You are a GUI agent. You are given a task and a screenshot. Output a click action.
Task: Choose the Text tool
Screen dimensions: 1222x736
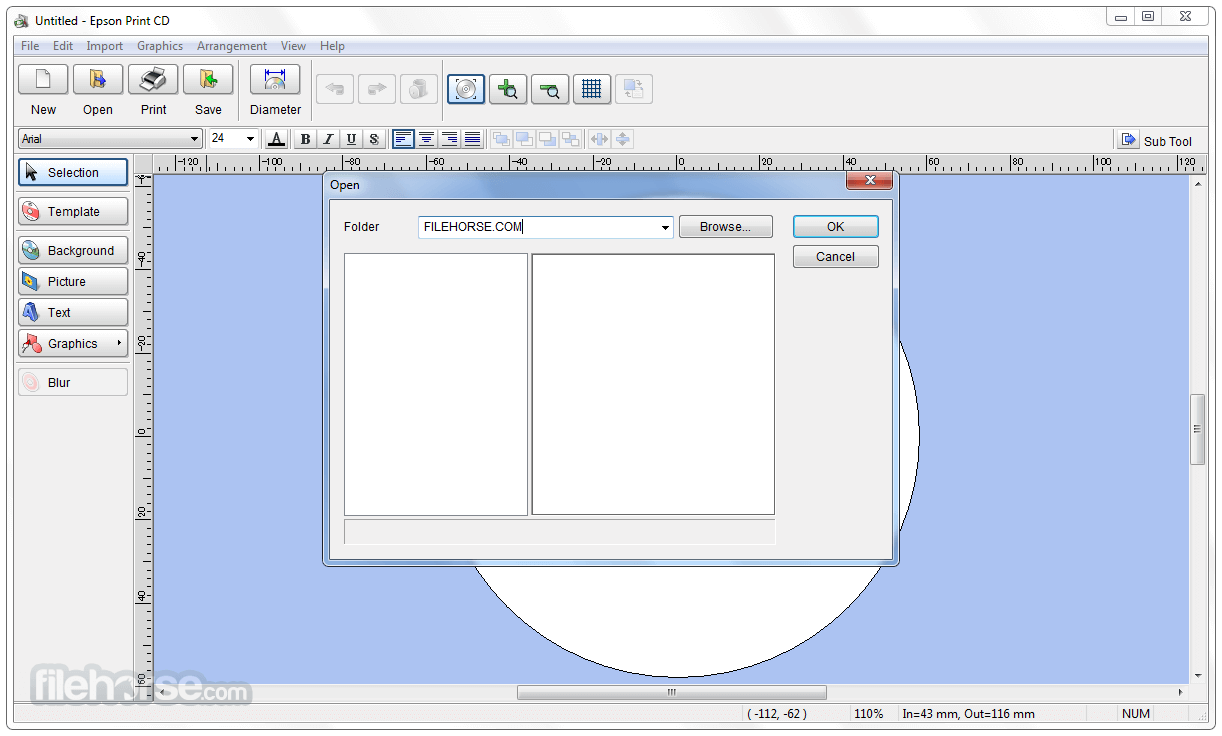tap(73, 312)
